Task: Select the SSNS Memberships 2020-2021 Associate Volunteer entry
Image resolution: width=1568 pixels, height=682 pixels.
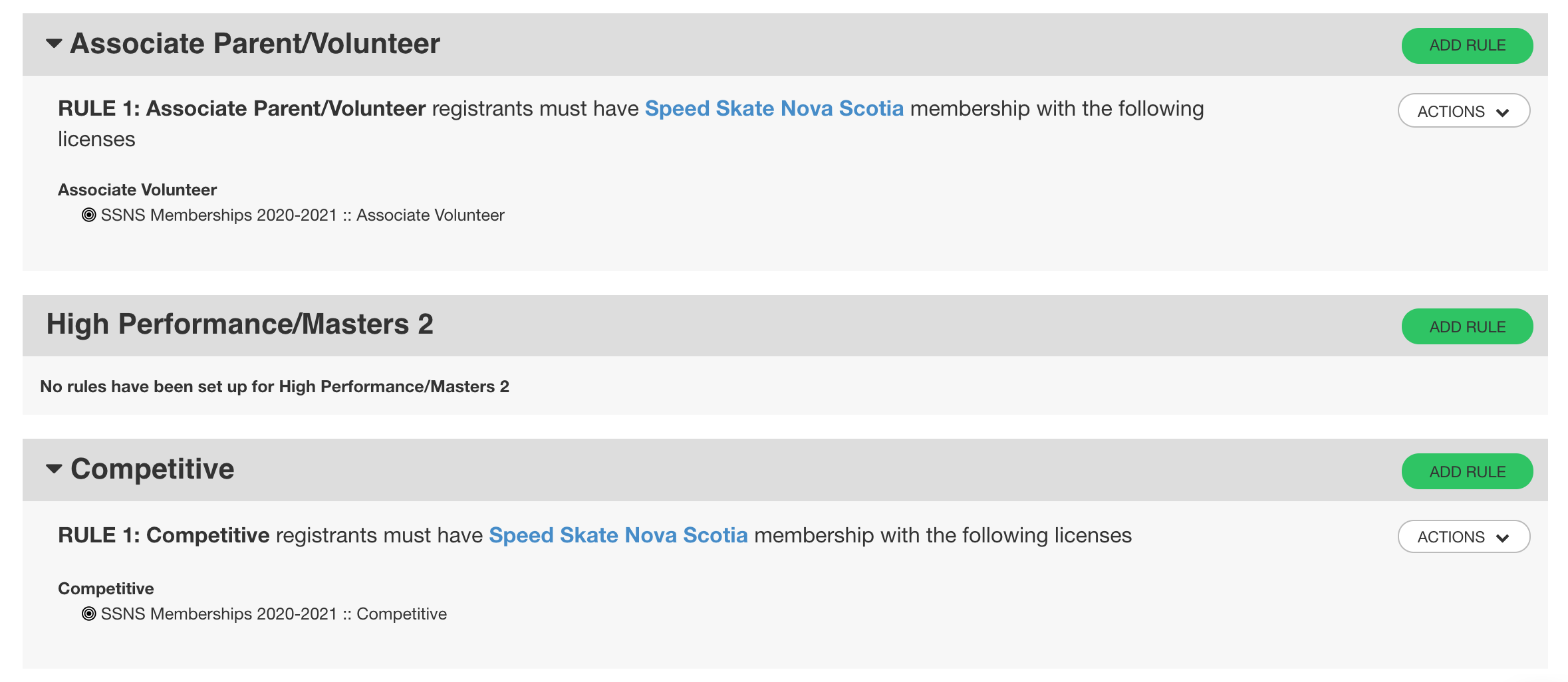Action: pyautogui.click(x=303, y=215)
